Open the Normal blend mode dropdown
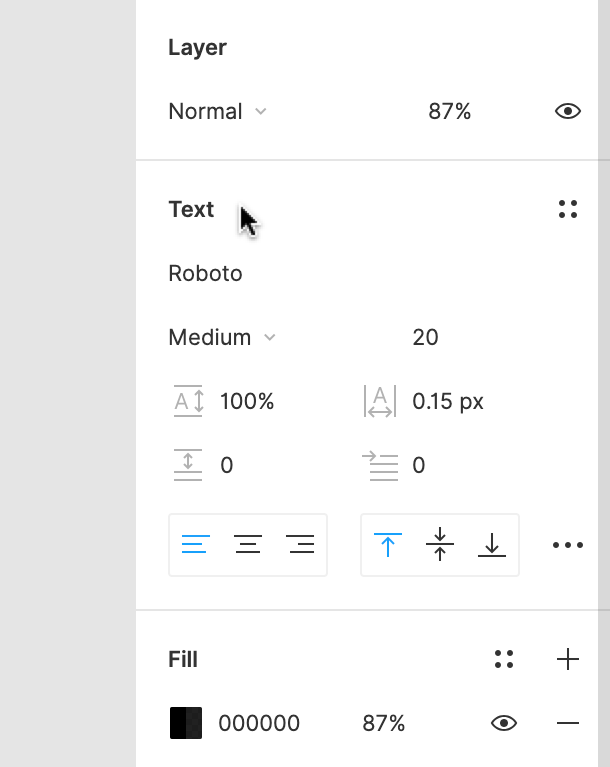The image size is (610, 767). tap(217, 111)
